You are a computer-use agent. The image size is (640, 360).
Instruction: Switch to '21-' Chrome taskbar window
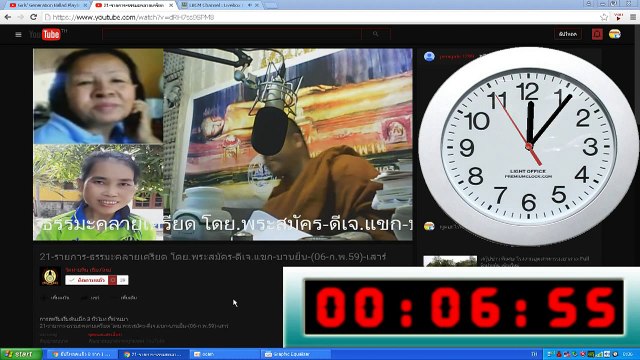(153, 354)
